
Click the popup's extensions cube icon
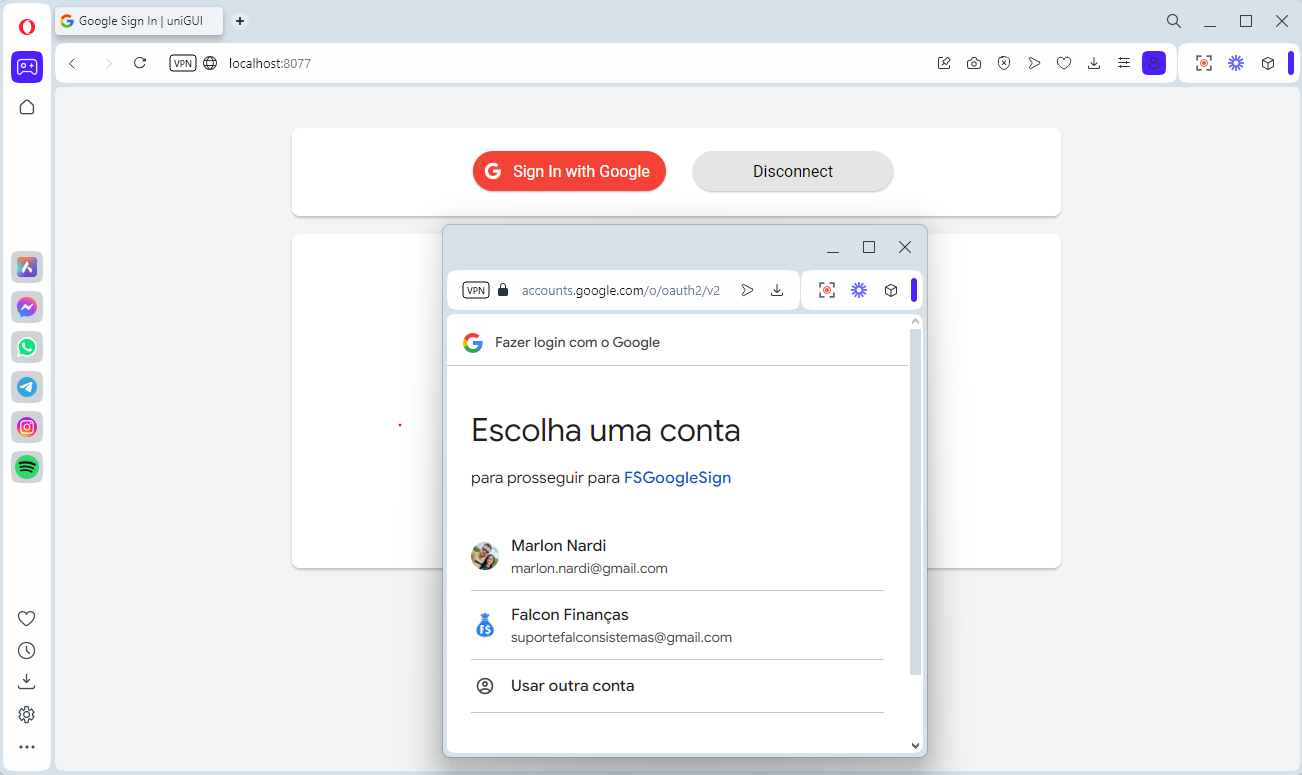click(x=891, y=290)
